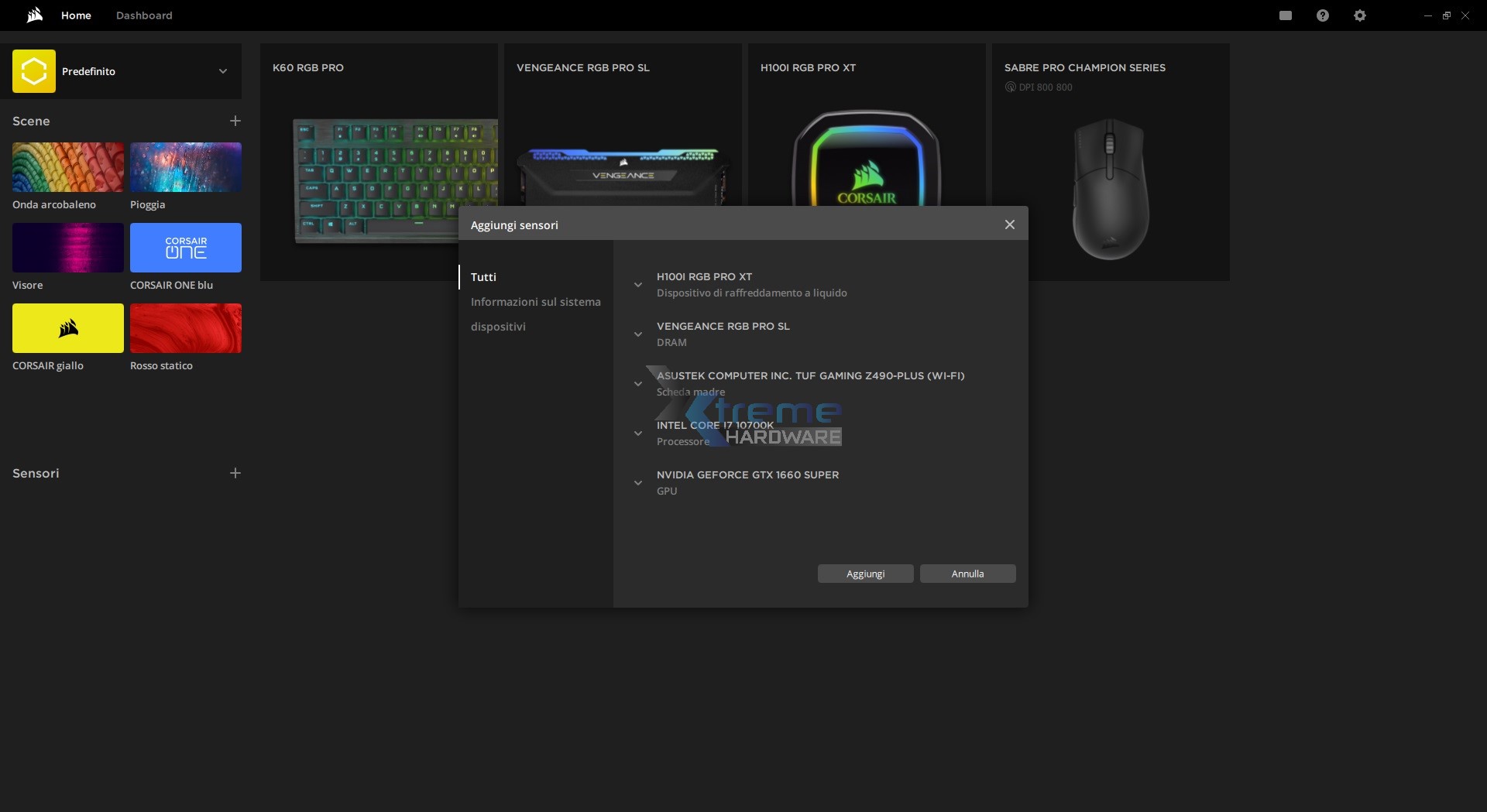Expand the NVIDIA GeForce GTX 1660 SUPER entry
This screenshot has height=812, width=1487.
pyautogui.click(x=638, y=483)
